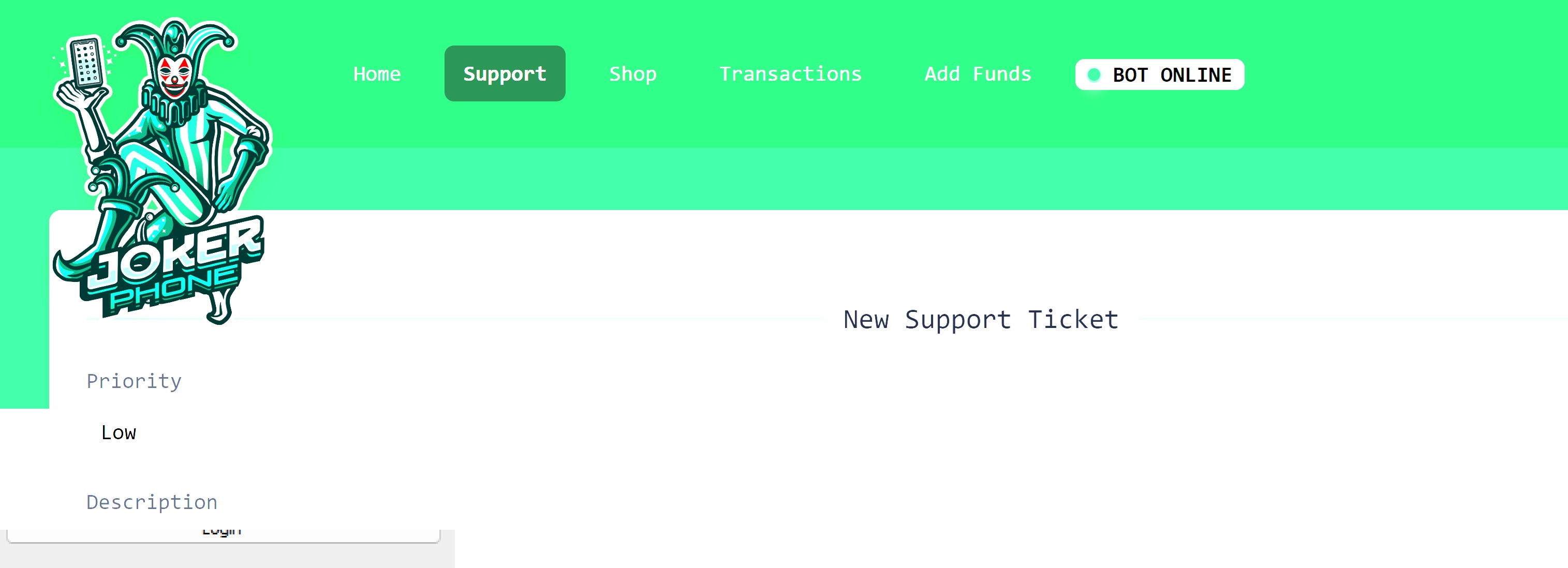Click the Description field label
This screenshot has height=568, width=1568.
click(152, 502)
